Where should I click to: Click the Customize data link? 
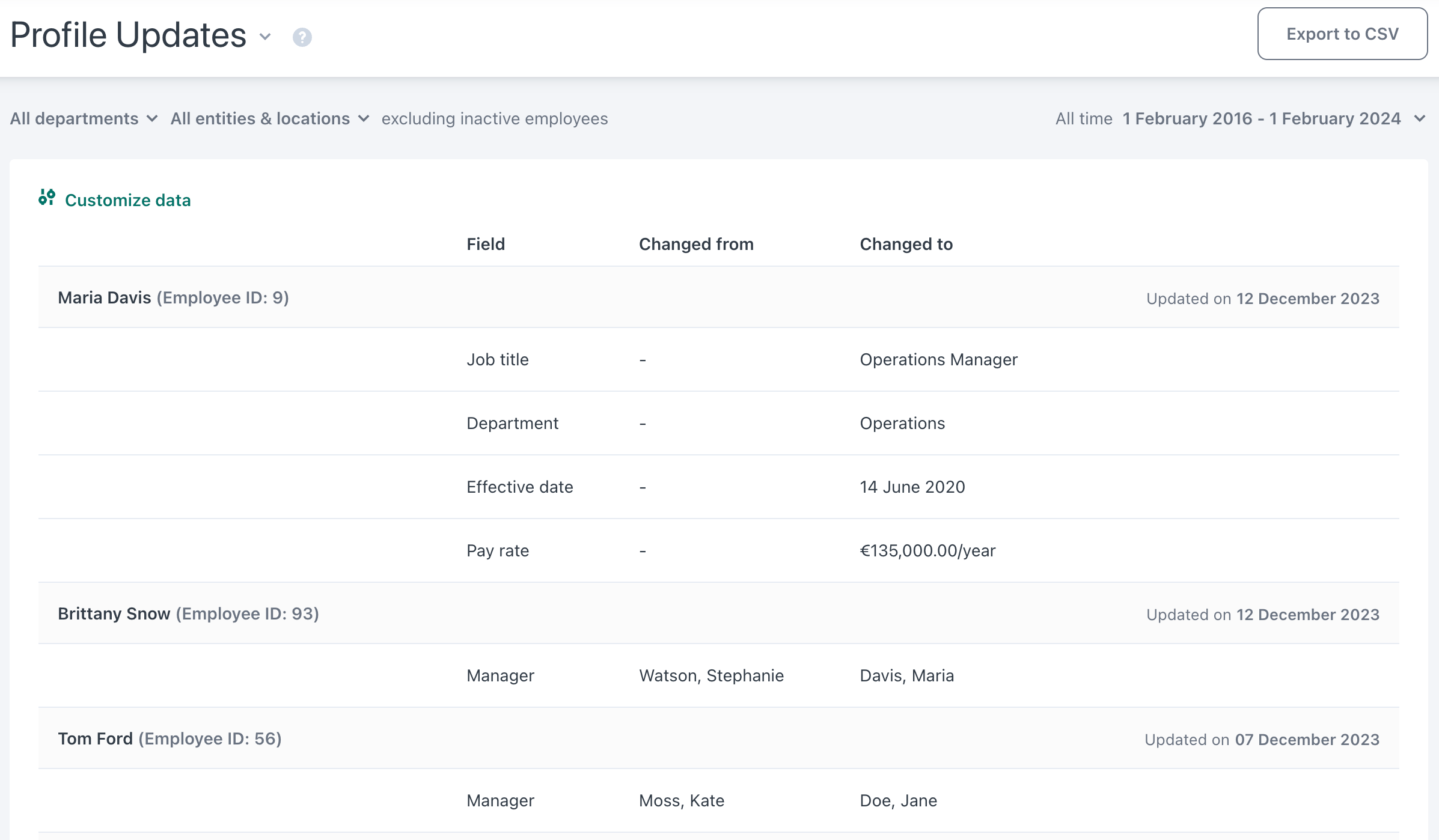[x=128, y=200]
